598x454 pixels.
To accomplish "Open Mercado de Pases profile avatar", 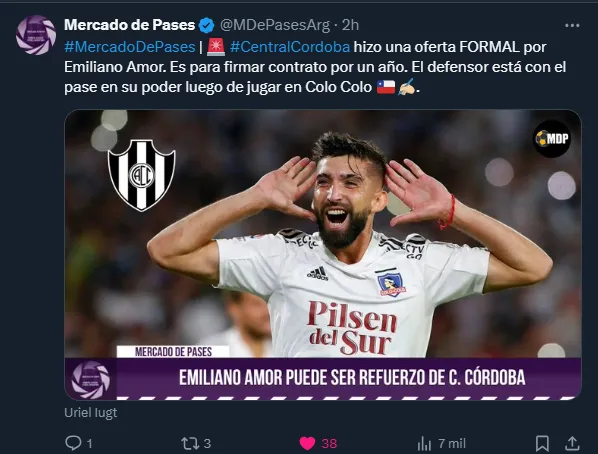I will (36, 35).
